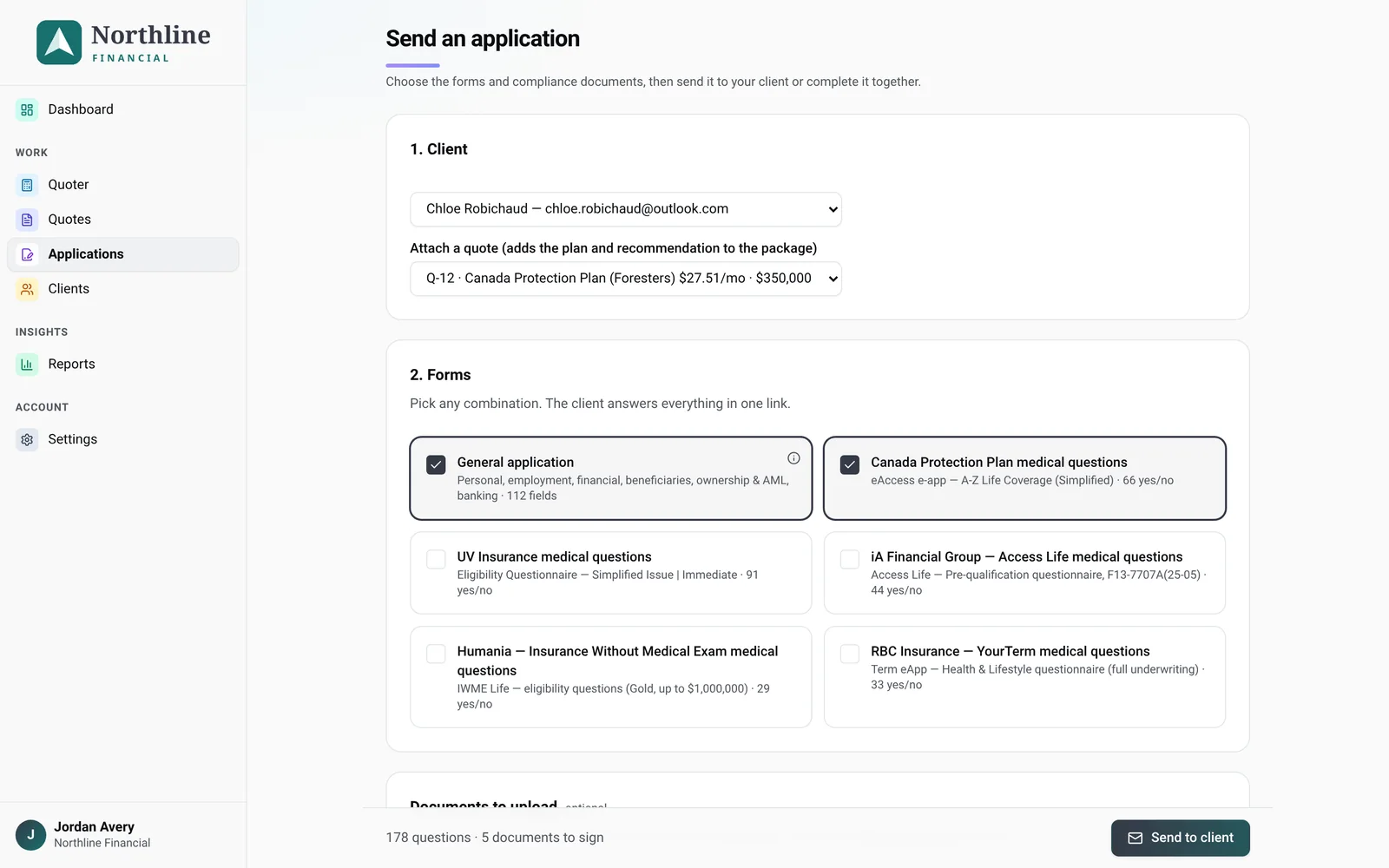This screenshot has width=1389, height=868.
Task: Click the 'Access Life — Pre-qualification questionnaire' description
Action: tap(1038, 582)
